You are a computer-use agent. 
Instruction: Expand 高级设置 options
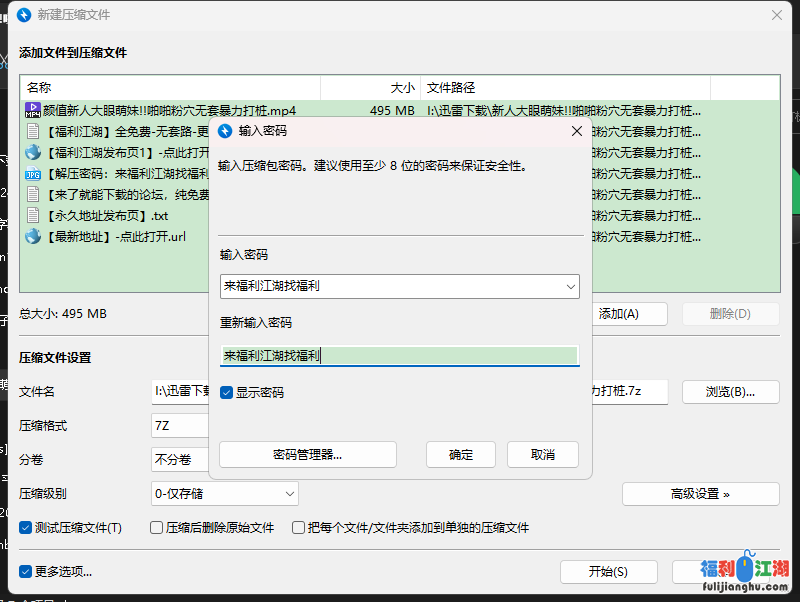point(700,494)
